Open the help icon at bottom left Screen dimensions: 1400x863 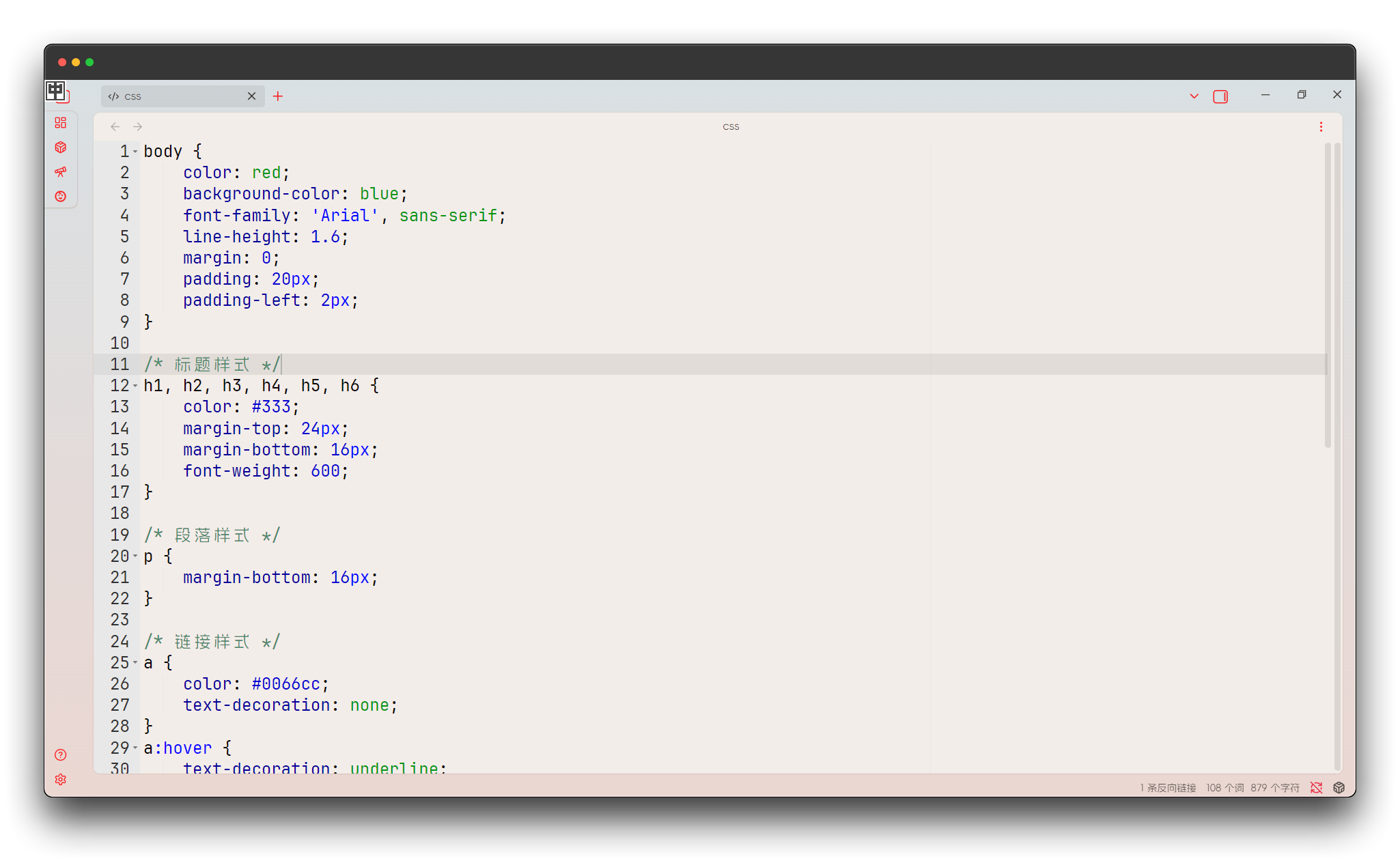[60, 755]
